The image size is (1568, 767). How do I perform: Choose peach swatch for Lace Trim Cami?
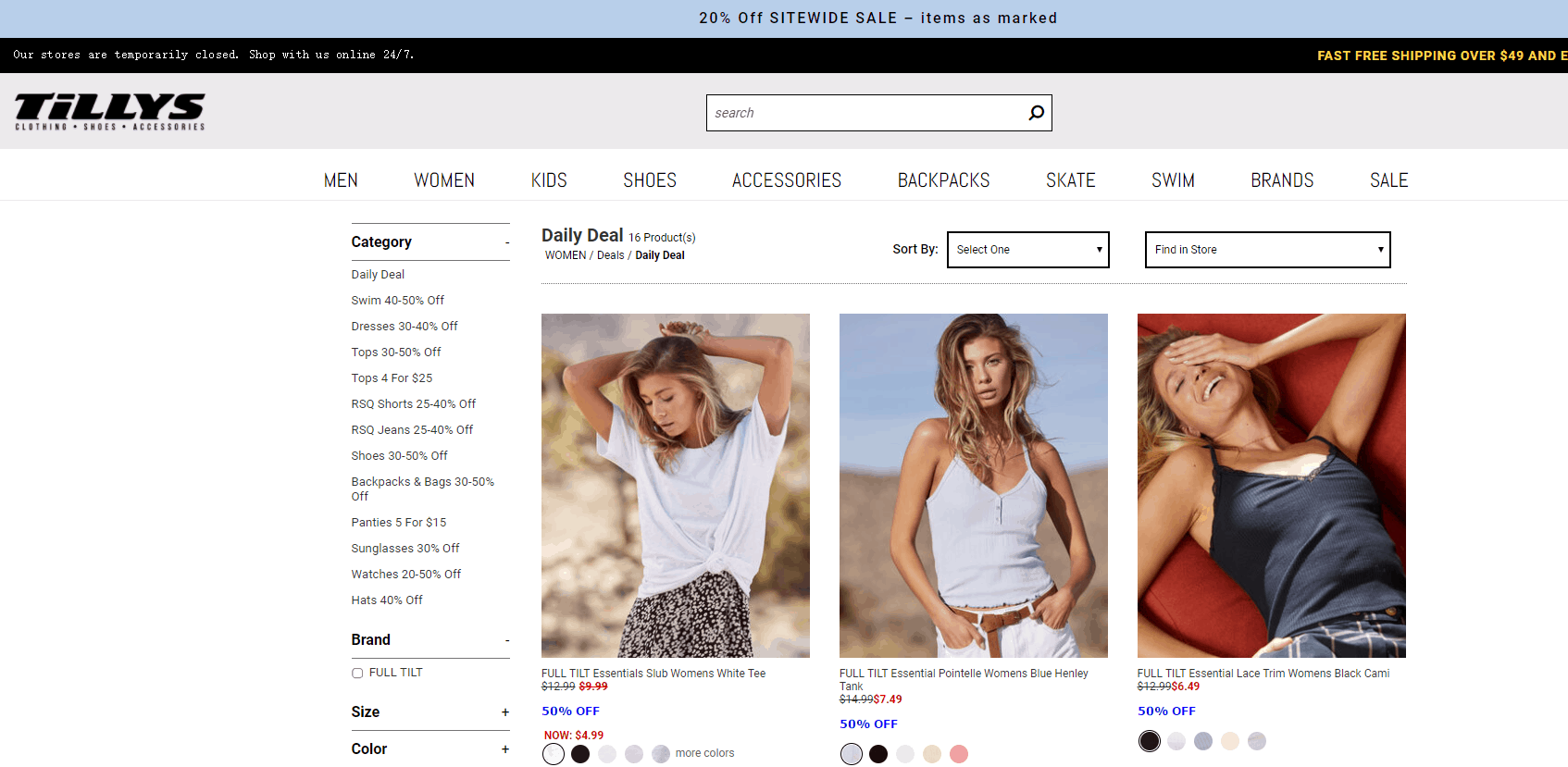point(1230,741)
